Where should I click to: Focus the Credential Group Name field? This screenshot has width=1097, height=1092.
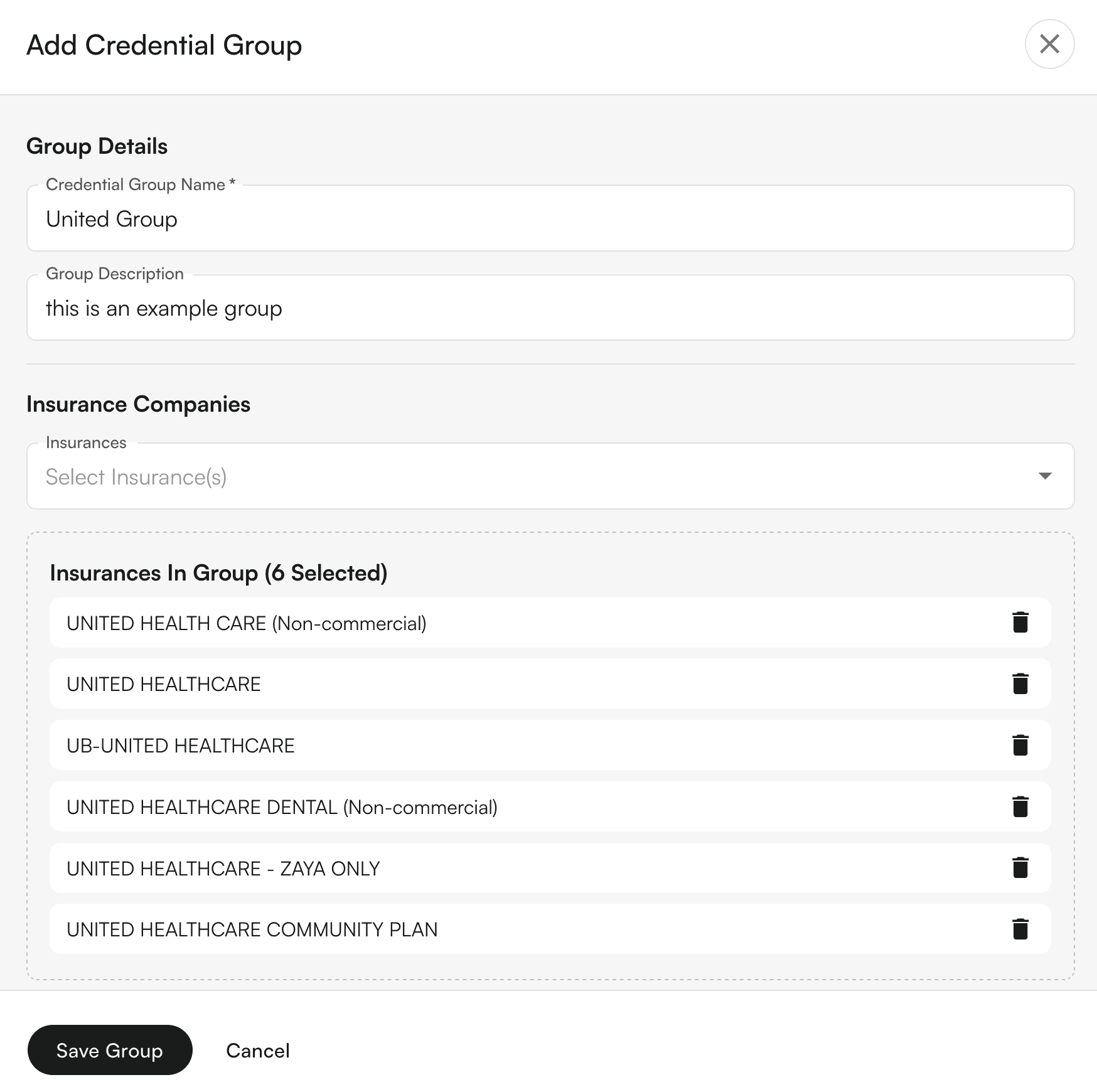[550, 218]
